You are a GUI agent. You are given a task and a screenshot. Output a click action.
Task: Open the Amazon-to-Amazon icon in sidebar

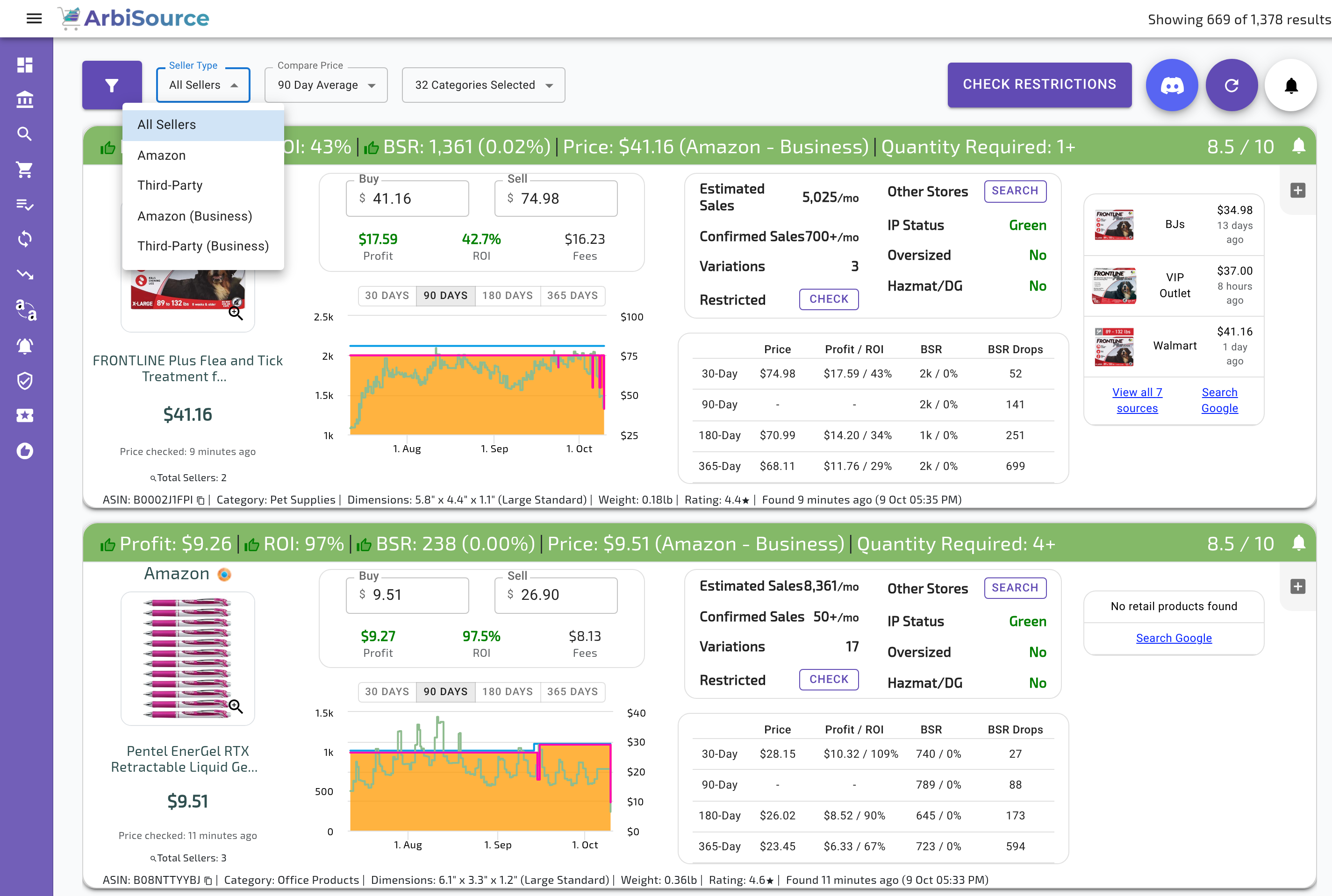click(26, 310)
